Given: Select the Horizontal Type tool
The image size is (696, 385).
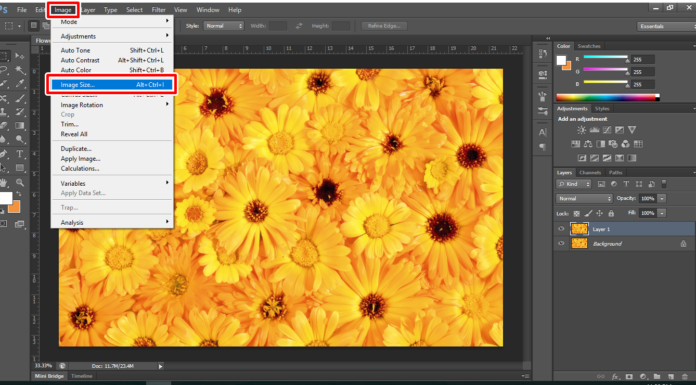Looking at the screenshot, I should 20,154.
